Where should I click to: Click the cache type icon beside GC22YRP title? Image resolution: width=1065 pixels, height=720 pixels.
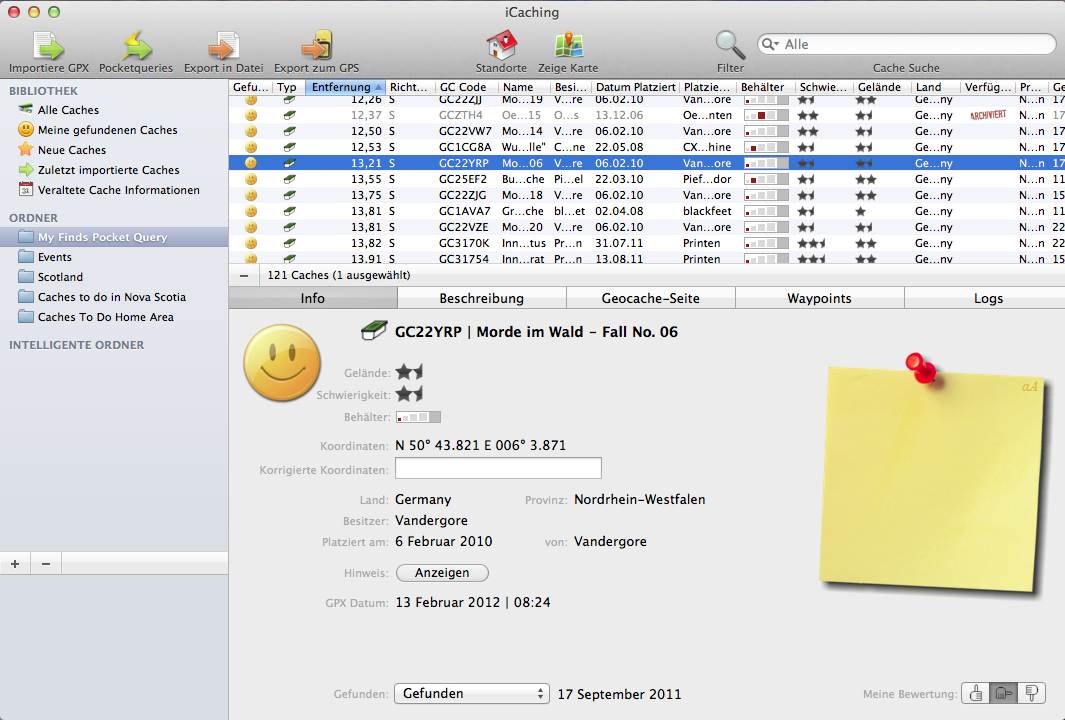[374, 331]
